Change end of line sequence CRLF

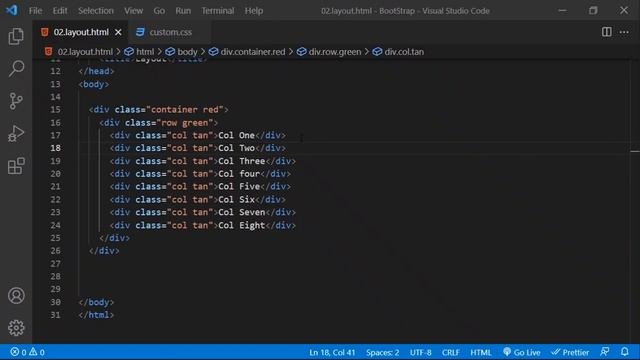451,352
